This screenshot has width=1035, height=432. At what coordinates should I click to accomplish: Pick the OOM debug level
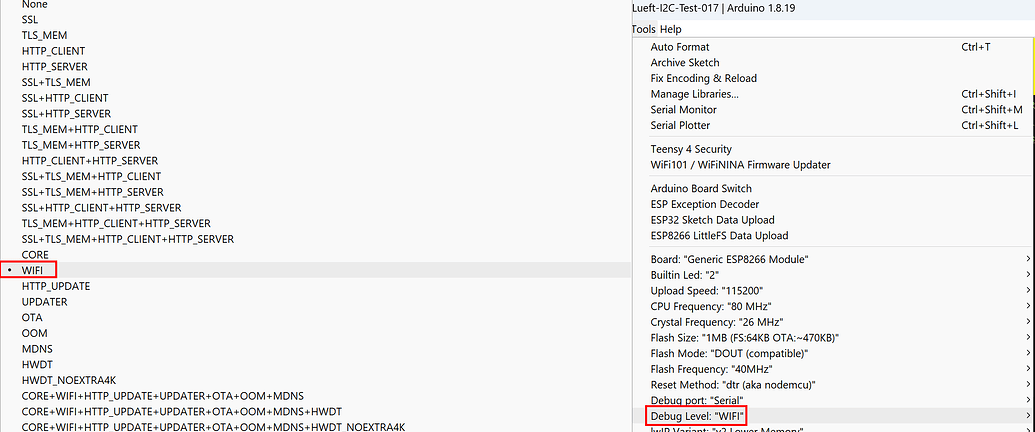pyautogui.click(x=35, y=333)
